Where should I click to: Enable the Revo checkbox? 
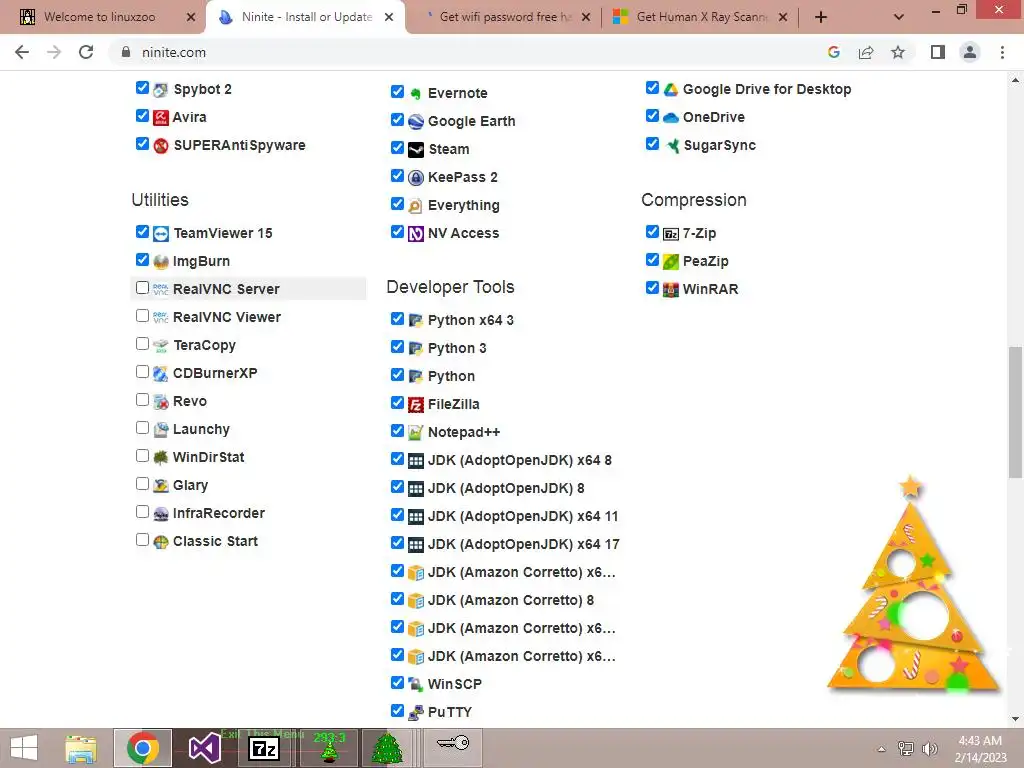[142, 400]
